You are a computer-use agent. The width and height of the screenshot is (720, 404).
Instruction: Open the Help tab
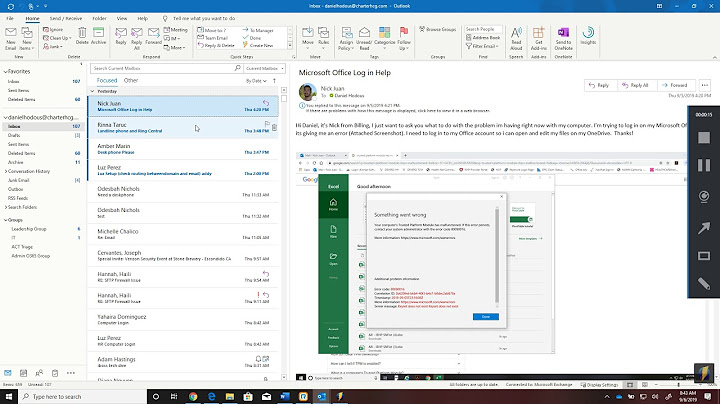click(142, 18)
